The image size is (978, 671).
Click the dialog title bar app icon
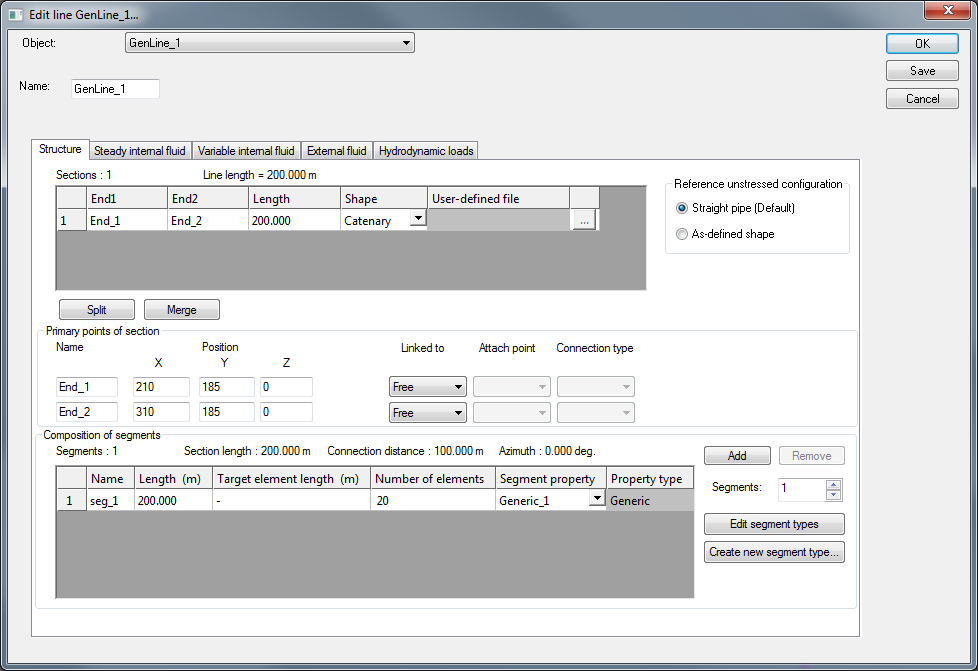coord(16,14)
